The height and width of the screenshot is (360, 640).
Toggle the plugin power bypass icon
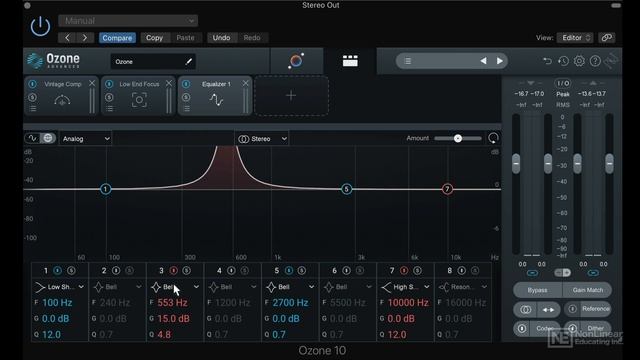point(40,27)
